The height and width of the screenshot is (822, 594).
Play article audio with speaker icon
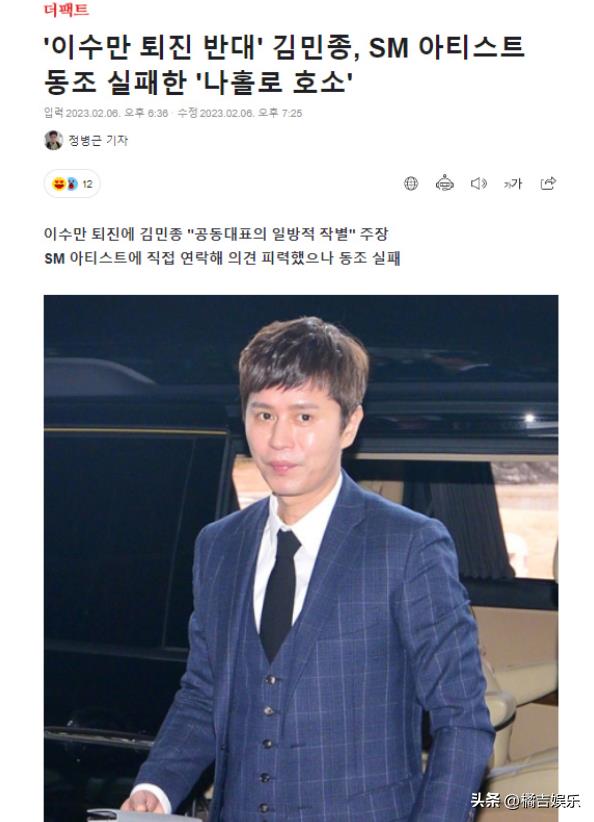tap(479, 183)
